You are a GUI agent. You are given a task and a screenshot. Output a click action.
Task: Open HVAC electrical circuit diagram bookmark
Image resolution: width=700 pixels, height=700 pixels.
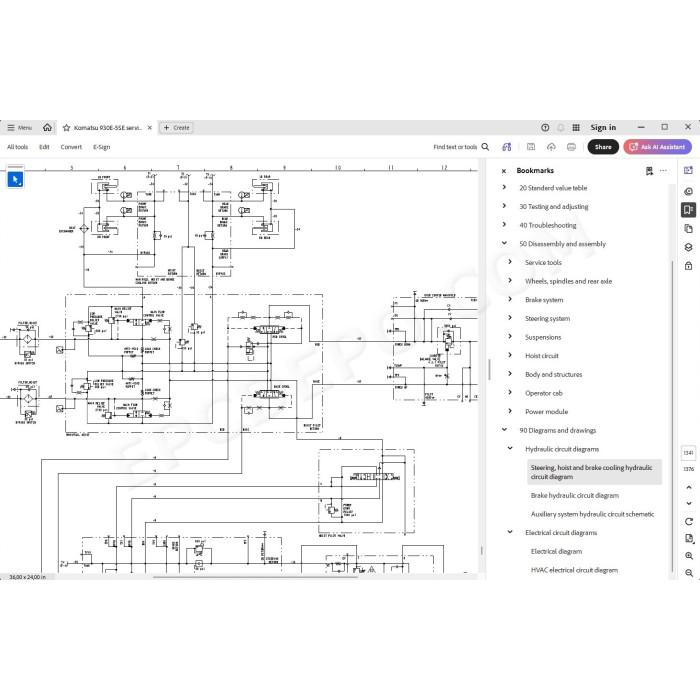[x=574, y=570]
